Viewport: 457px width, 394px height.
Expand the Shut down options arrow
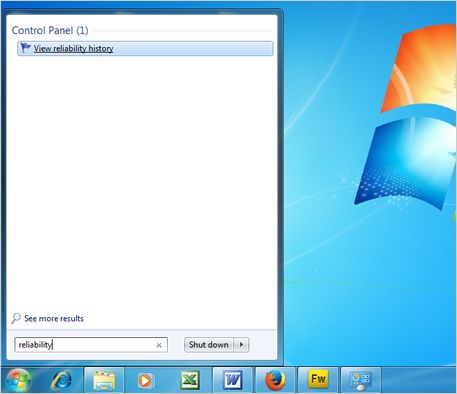tap(241, 345)
